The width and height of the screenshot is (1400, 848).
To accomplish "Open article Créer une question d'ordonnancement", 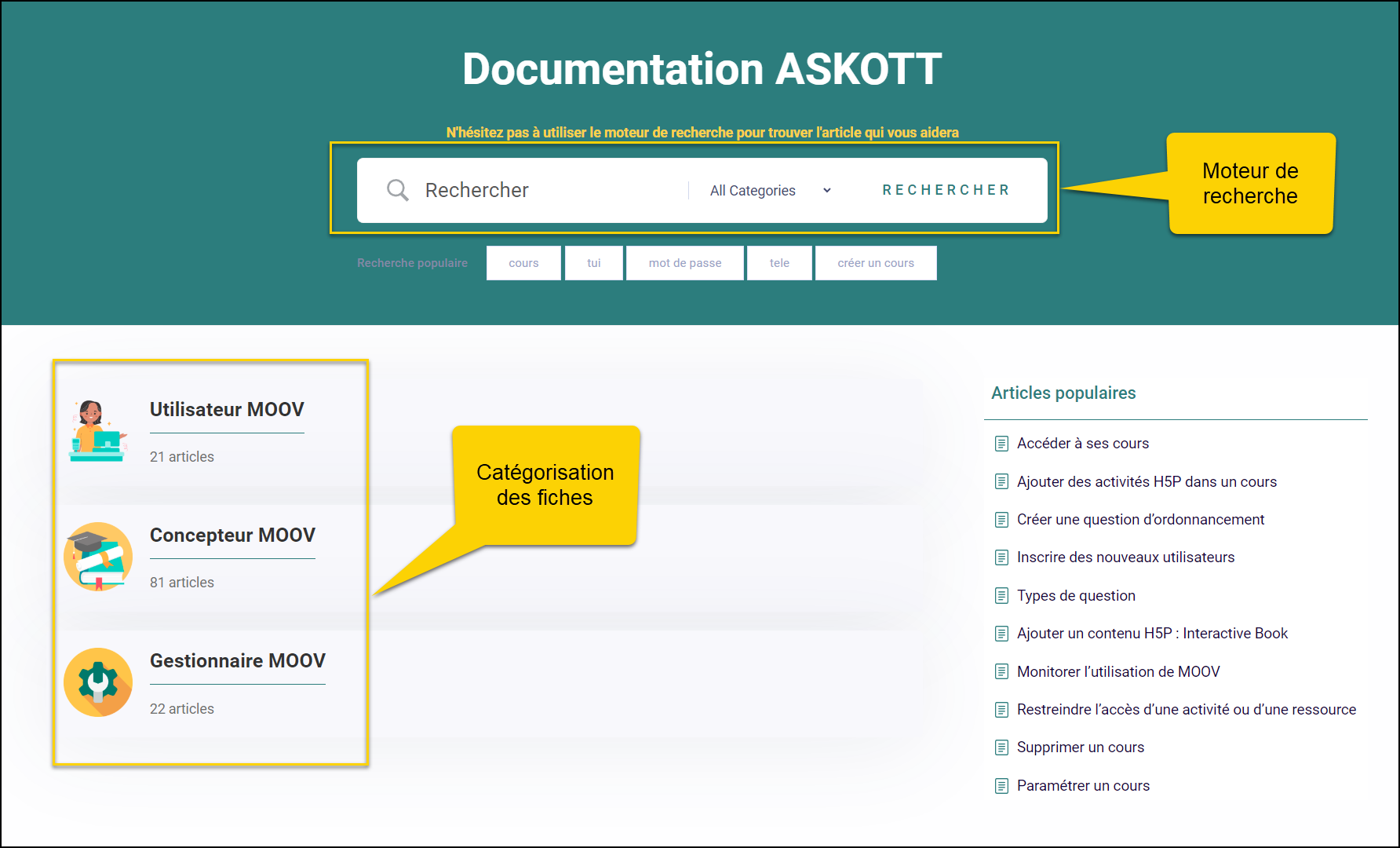I will [1140, 520].
